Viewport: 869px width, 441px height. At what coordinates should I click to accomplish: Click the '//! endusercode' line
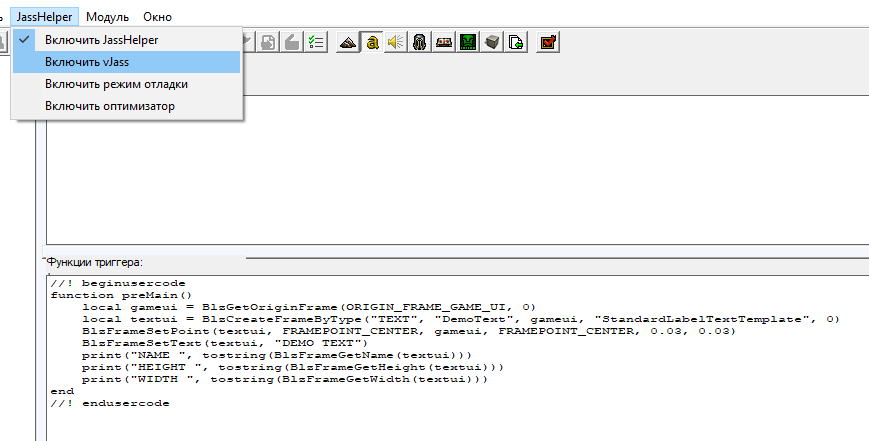(x=110, y=403)
